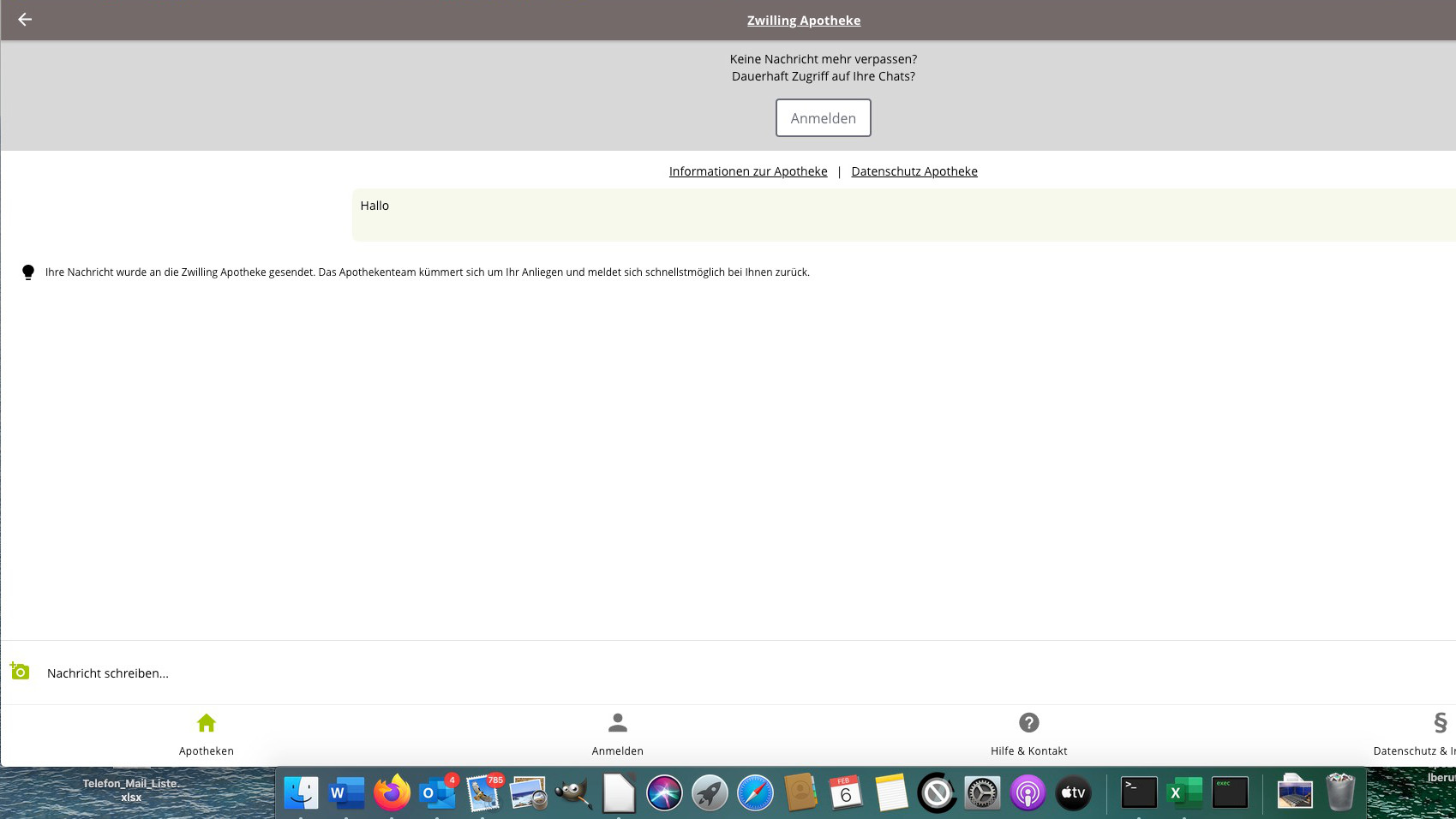Image resolution: width=1456 pixels, height=819 pixels.
Task: Open Outlook from the dock
Action: pyautogui.click(x=438, y=792)
